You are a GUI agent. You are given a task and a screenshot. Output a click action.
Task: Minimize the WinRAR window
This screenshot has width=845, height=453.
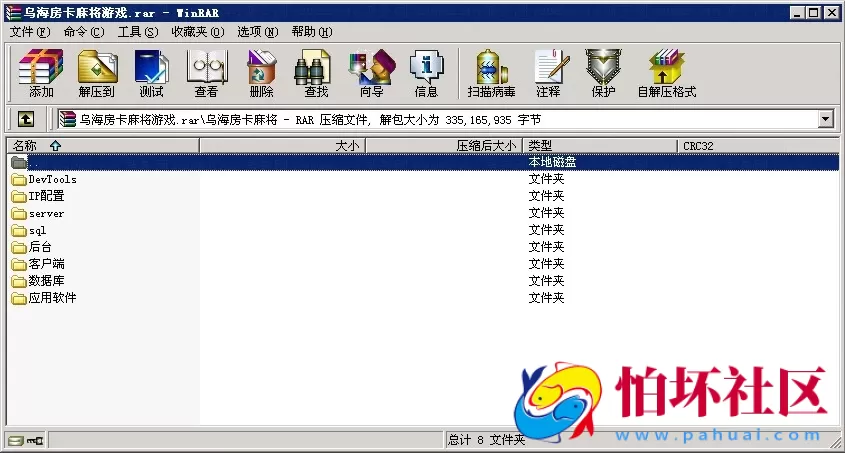point(797,12)
